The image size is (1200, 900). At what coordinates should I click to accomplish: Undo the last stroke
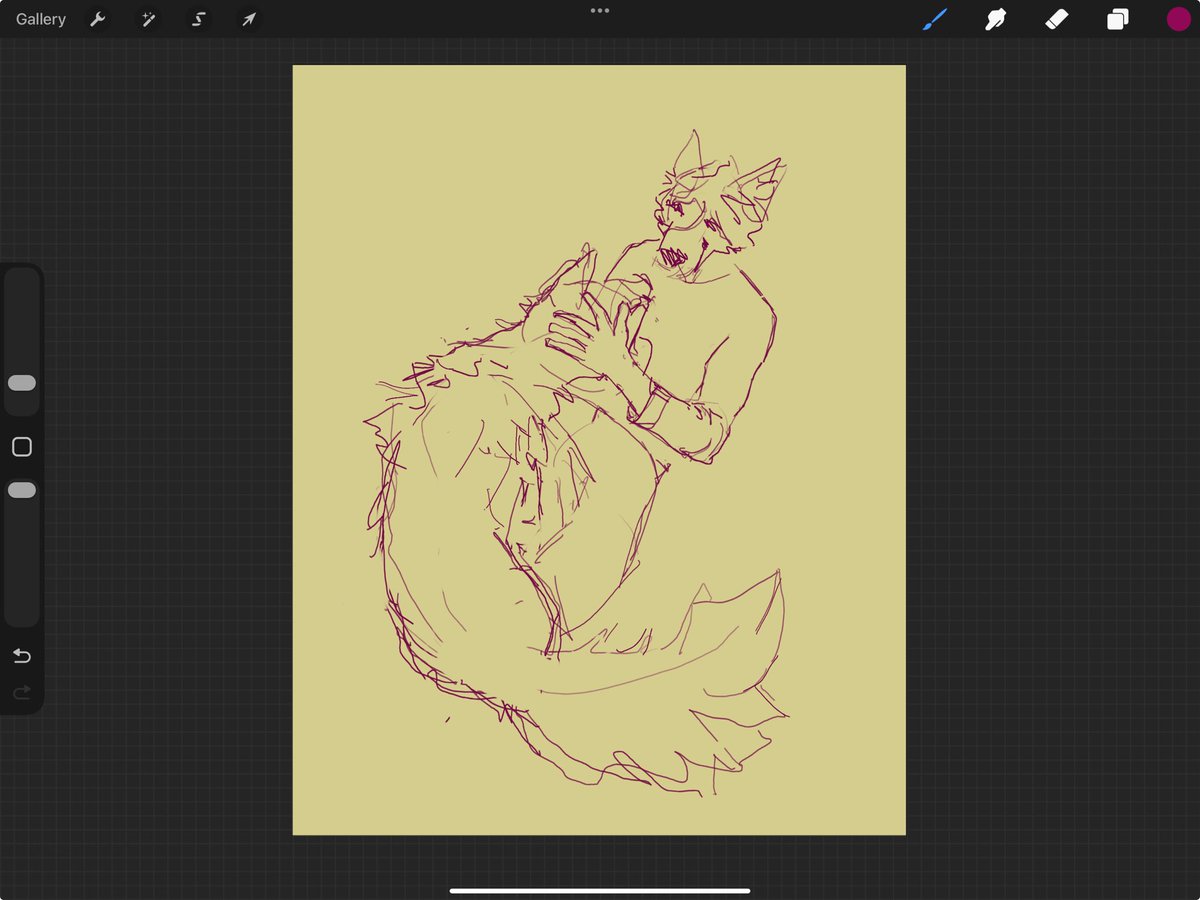[22, 656]
